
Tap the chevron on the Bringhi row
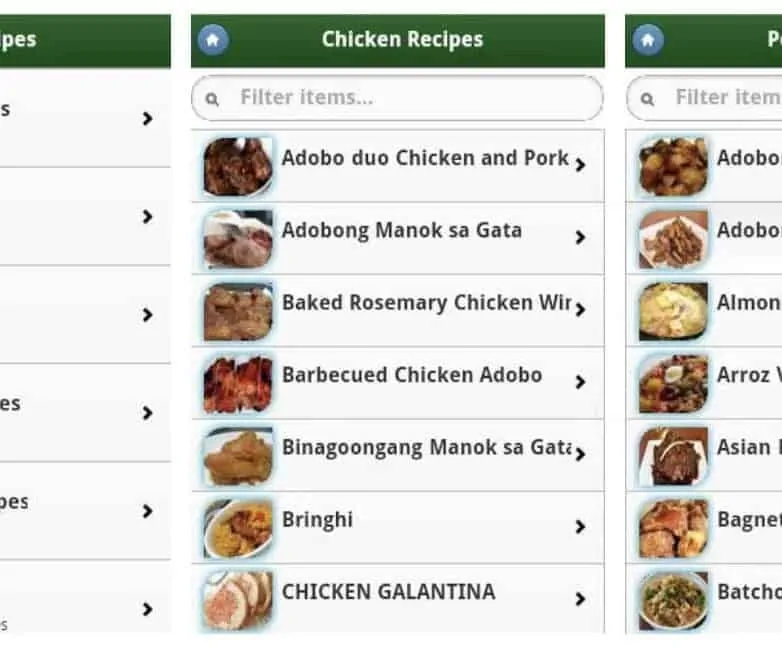click(580, 526)
